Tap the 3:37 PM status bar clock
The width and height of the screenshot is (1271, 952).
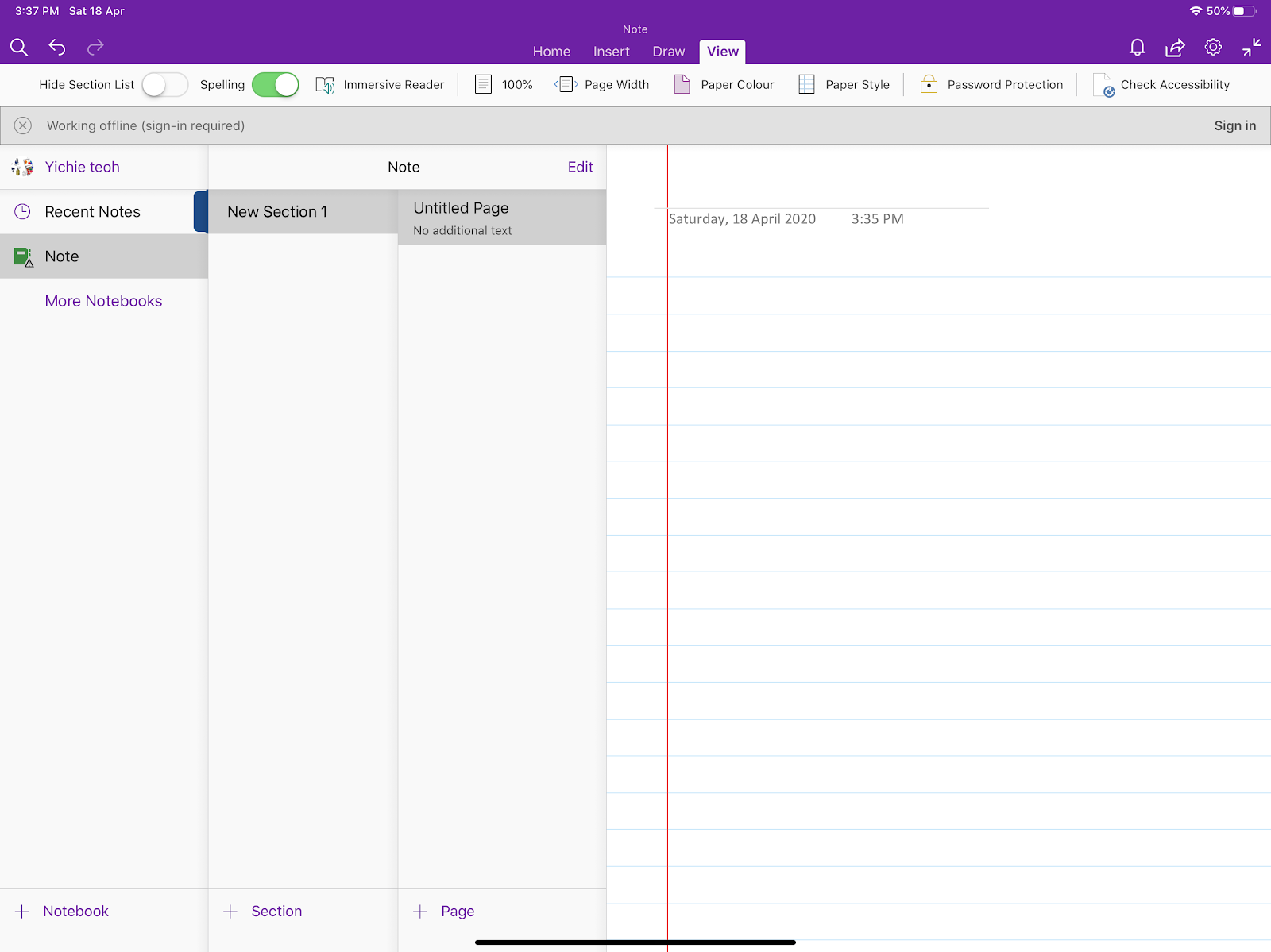click(37, 11)
